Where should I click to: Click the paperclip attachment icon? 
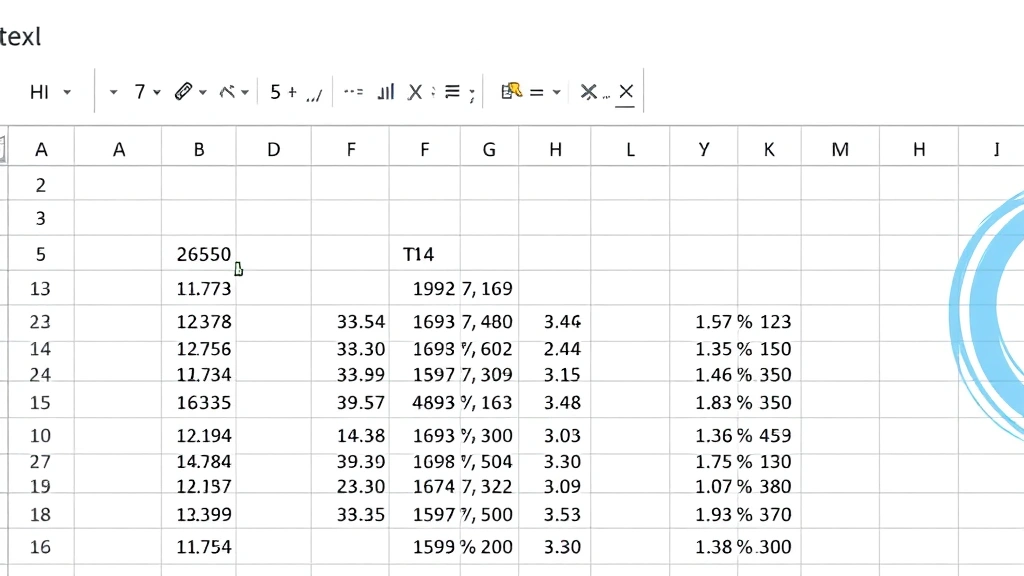click(182, 92)
